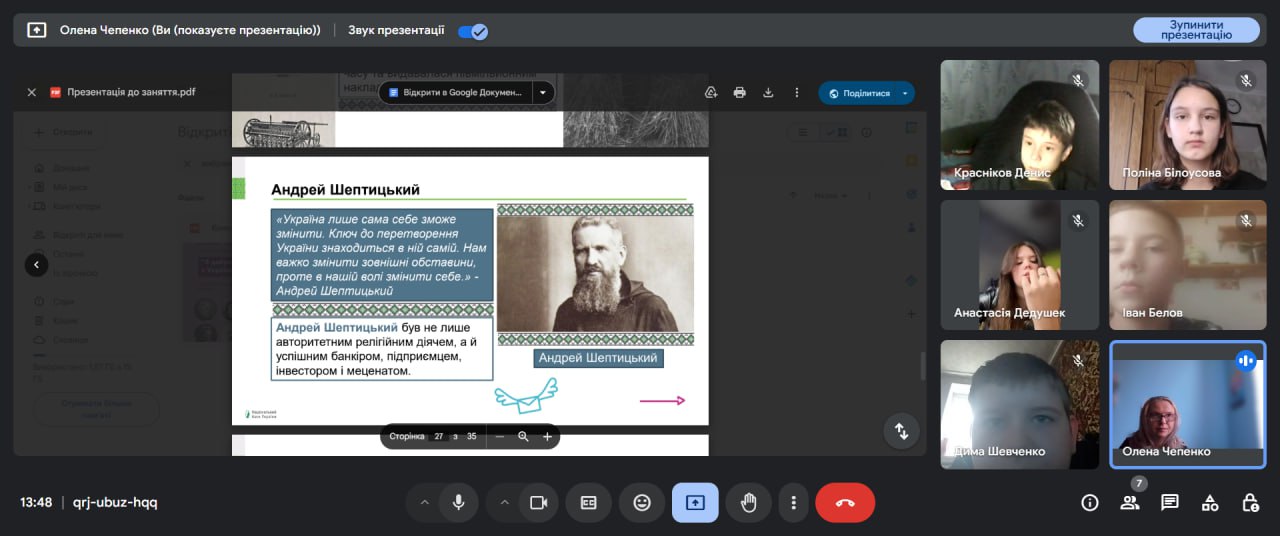Toggle closed captions button

click(589, 503)
